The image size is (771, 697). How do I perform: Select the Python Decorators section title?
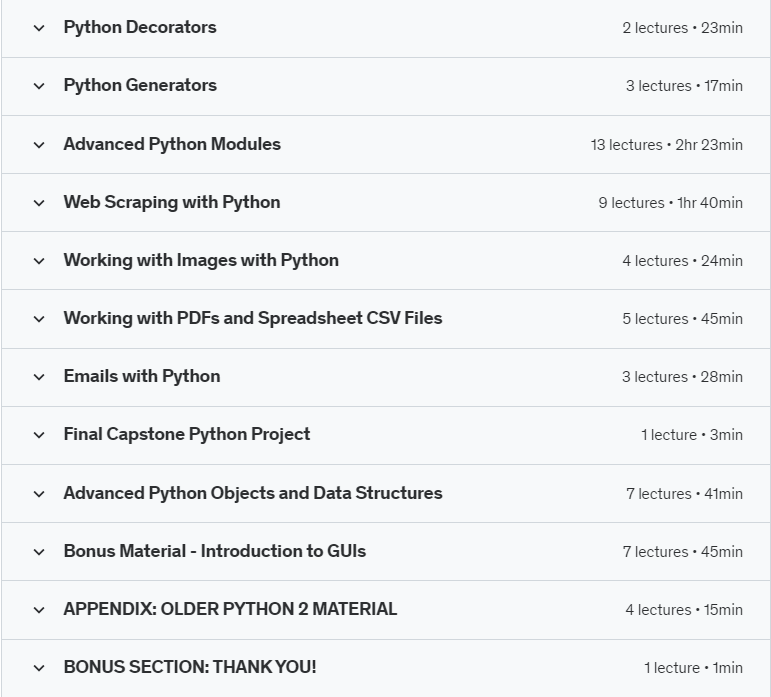(x=140, y=27)
